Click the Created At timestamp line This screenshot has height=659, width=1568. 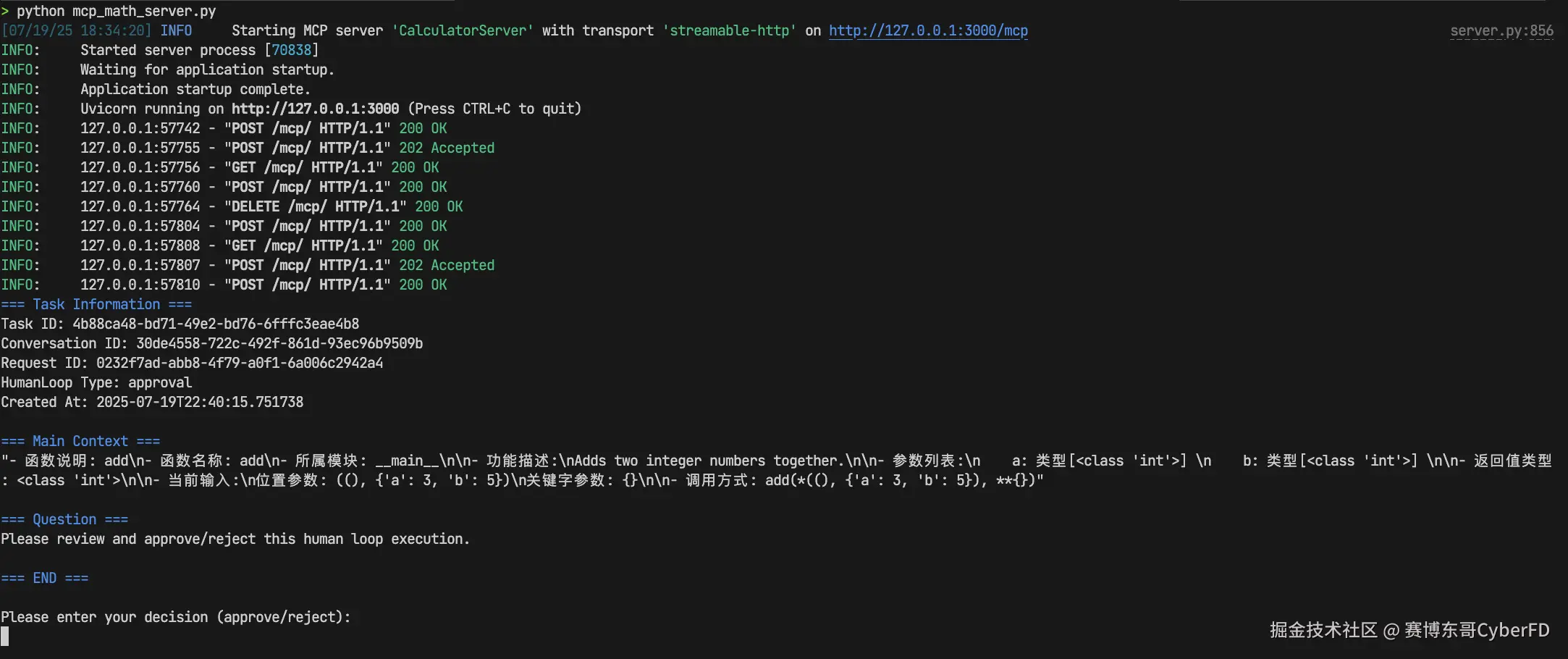point(152,402)
